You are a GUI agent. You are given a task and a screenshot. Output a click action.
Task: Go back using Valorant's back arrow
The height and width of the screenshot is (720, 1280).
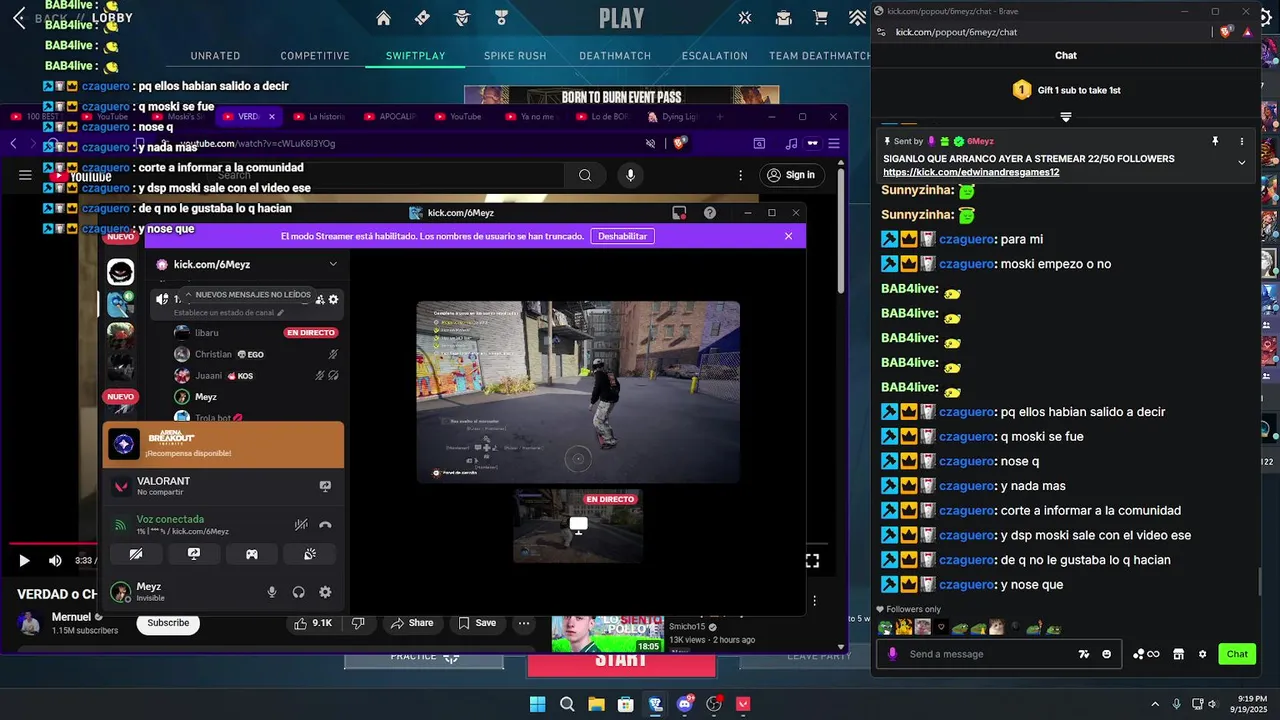tap(20, 18)
